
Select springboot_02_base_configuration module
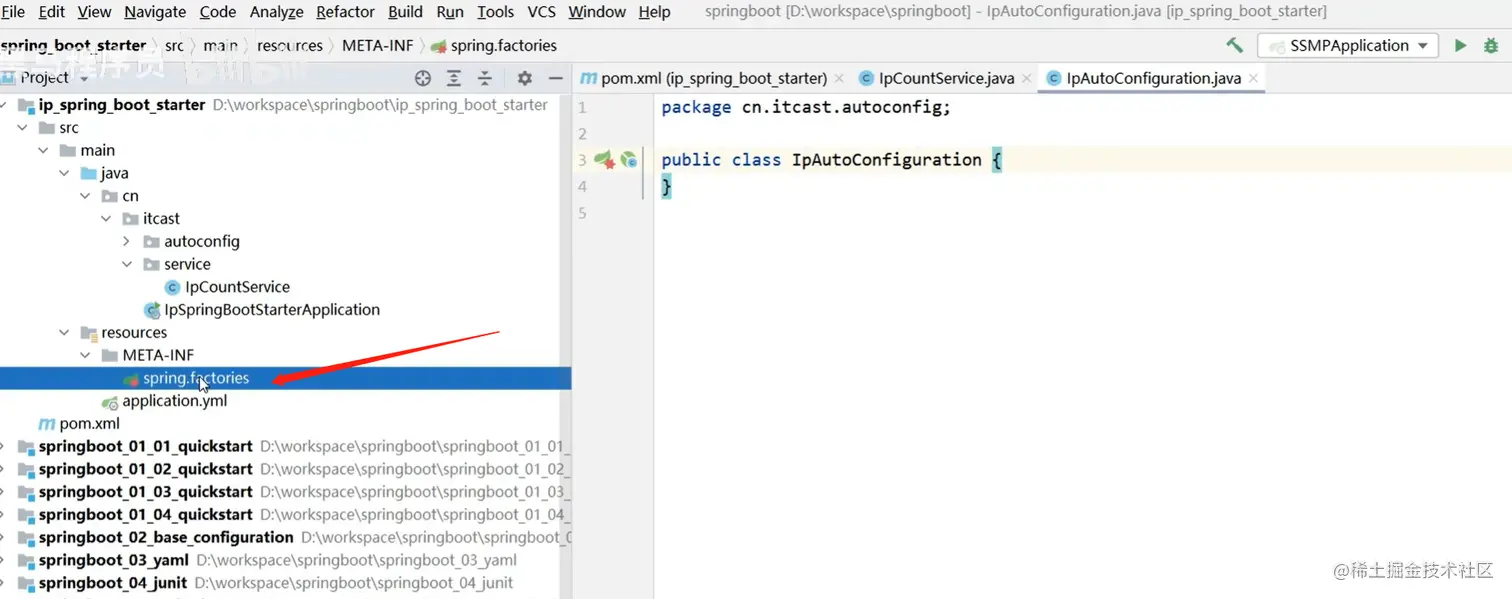166,537
